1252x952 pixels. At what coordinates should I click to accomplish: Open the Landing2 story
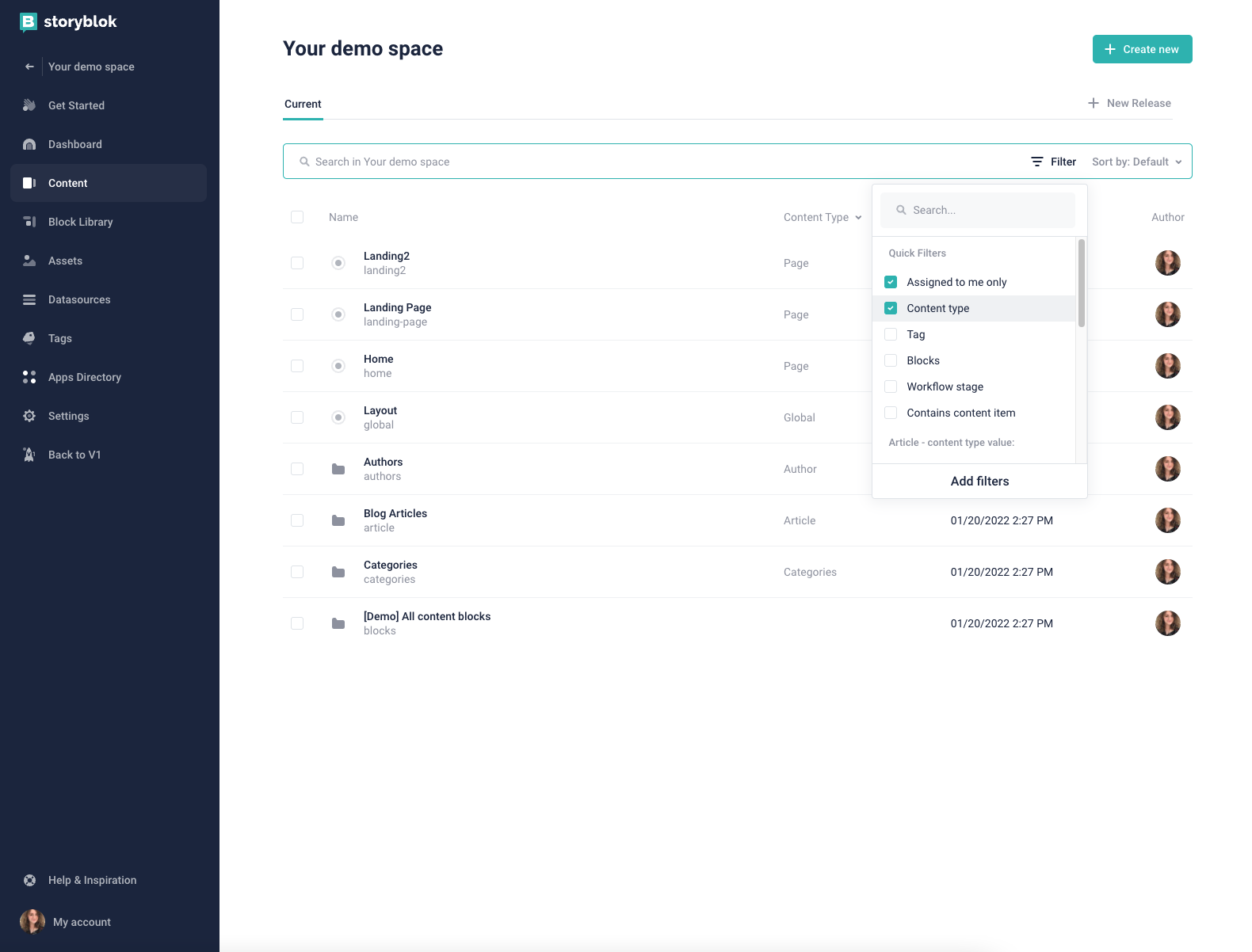[x=387, y=256]
